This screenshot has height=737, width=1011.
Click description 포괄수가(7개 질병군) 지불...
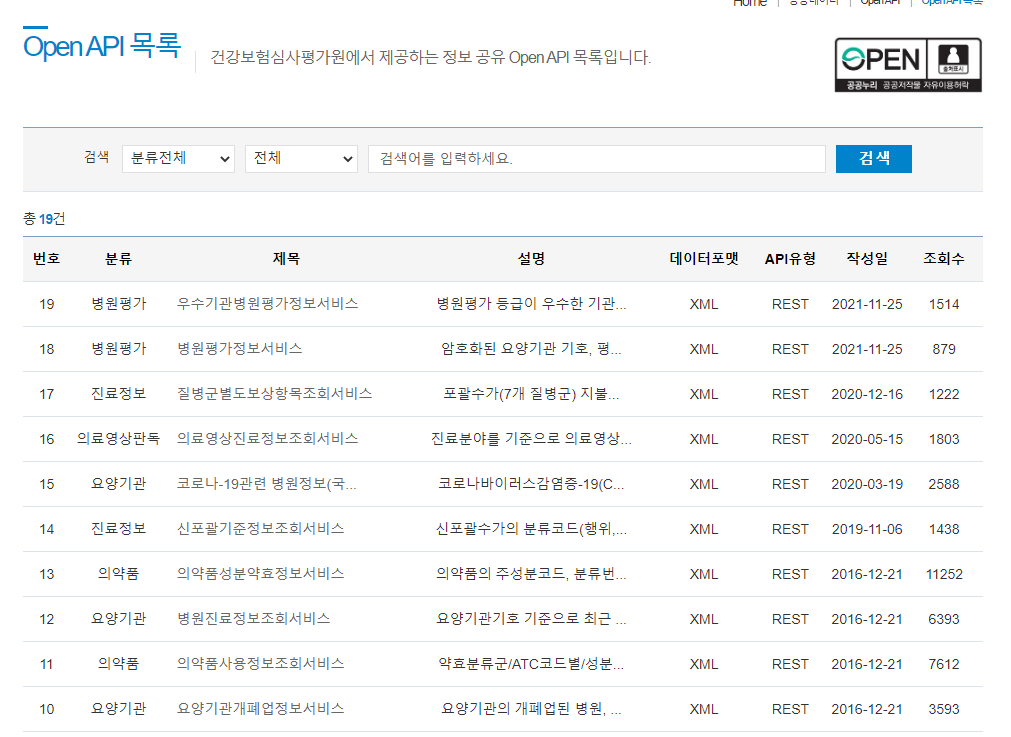(x=531, y=394)
